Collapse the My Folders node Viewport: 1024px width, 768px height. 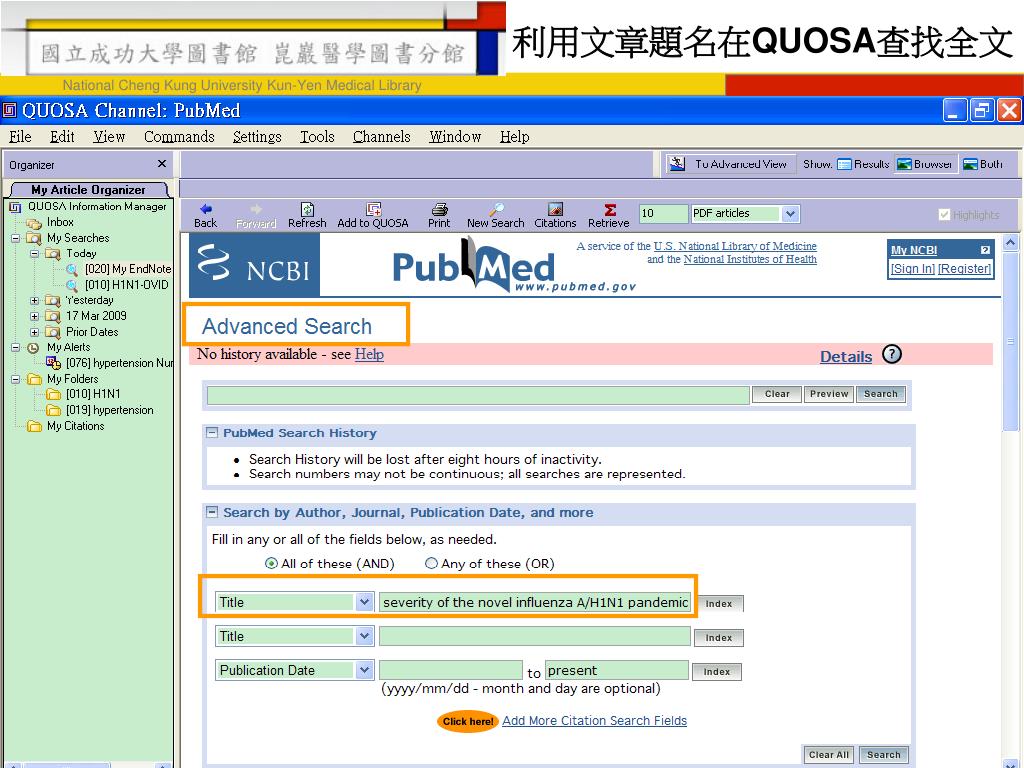pos(16,379)
